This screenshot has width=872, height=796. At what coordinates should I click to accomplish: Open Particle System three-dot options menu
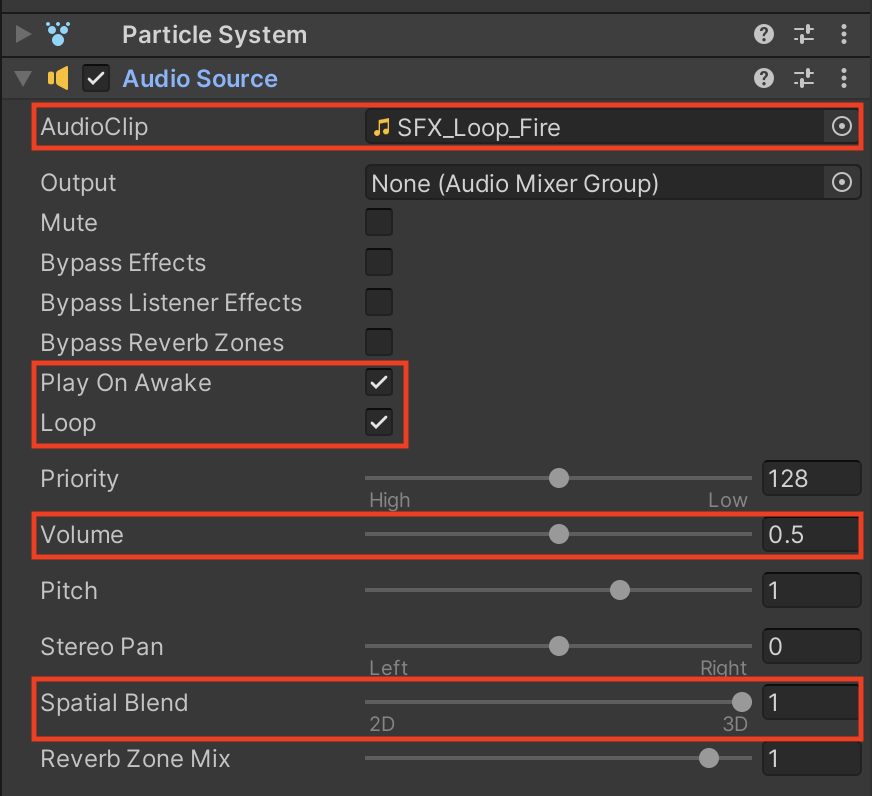click(844, 35)
